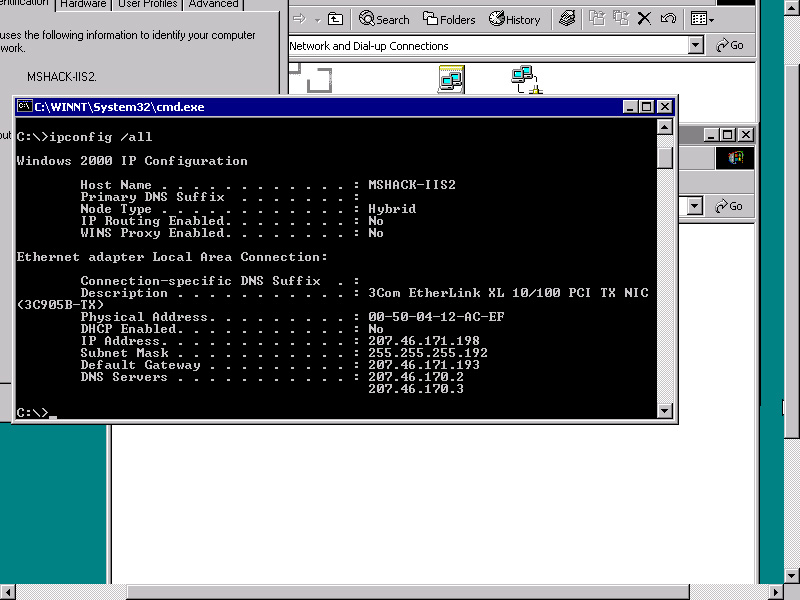The height and width of the screenshot is (600, 800).
Task: Click the Delete (X) toolbar icon
Action: 644,19
